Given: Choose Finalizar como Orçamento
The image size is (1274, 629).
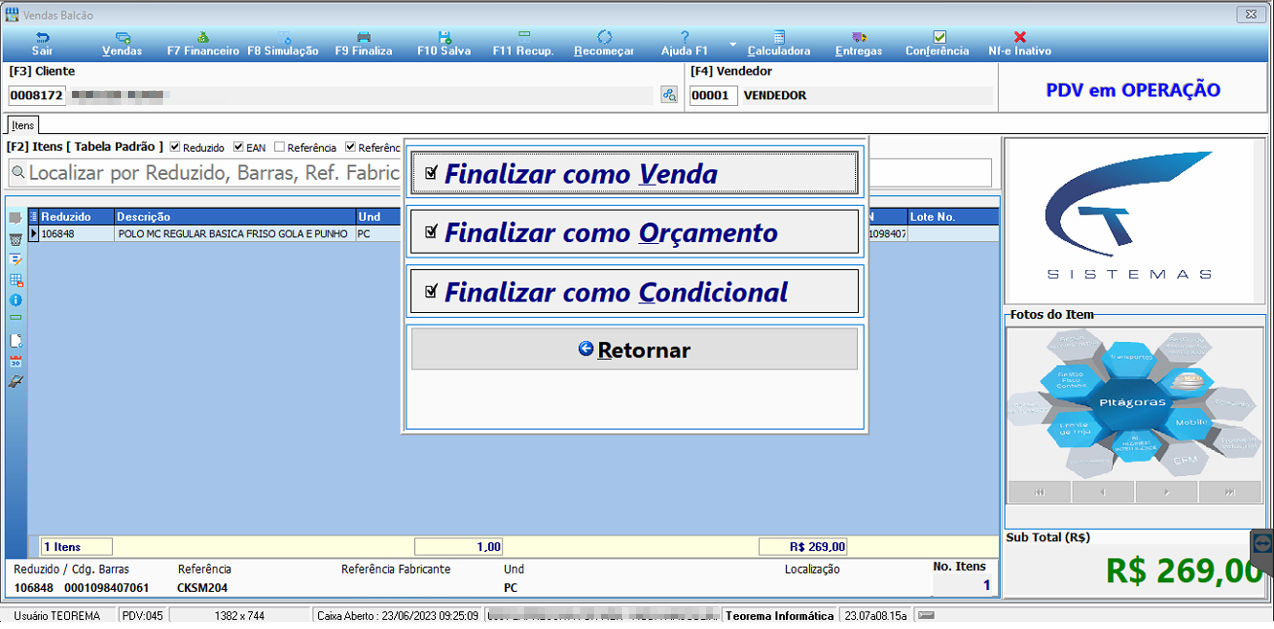Looking at the screenshot, I should tap(635, 232).
